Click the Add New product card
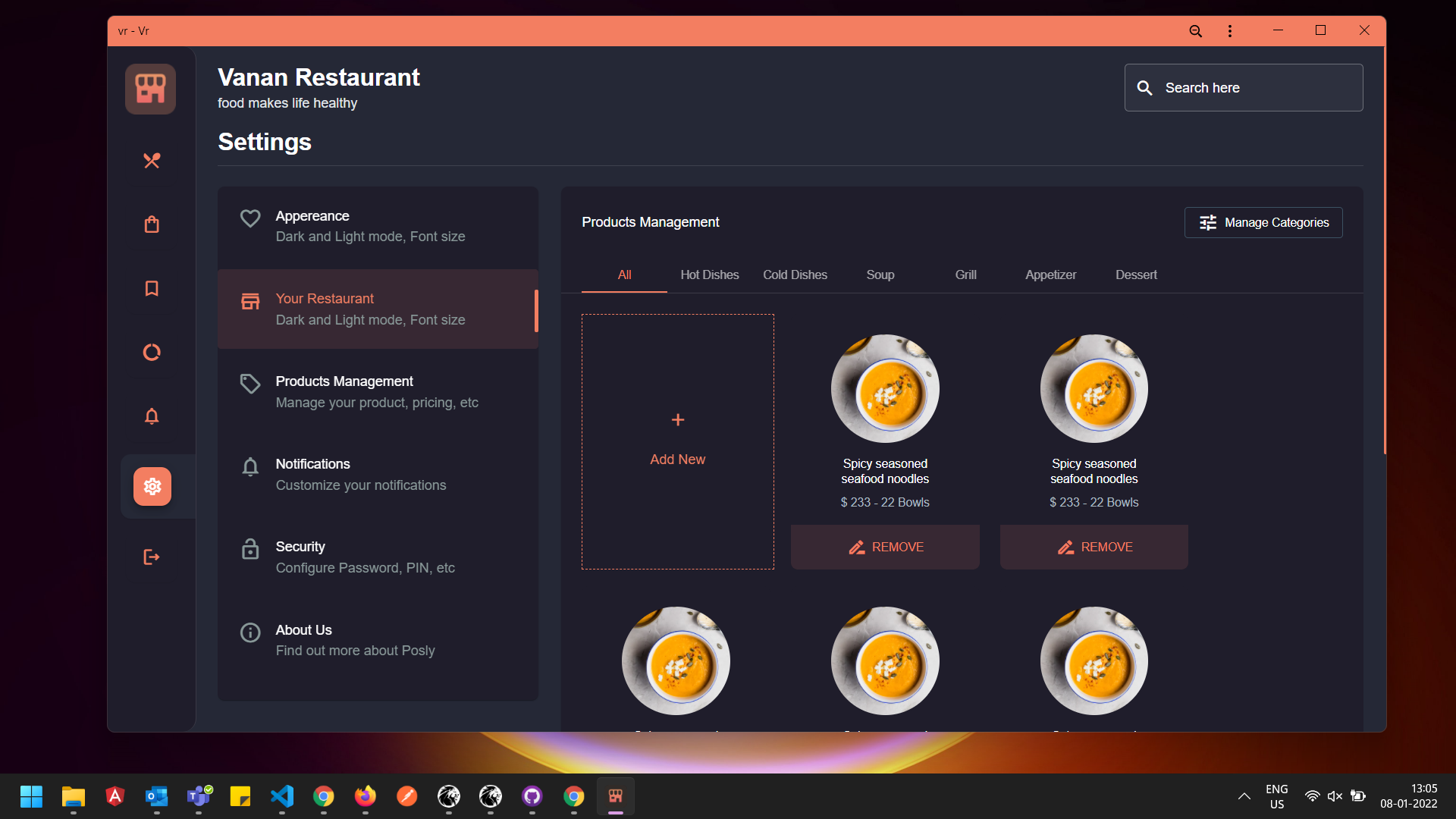Image resolution: width=1456 pixels, height=819 pixels. (677, 441)
